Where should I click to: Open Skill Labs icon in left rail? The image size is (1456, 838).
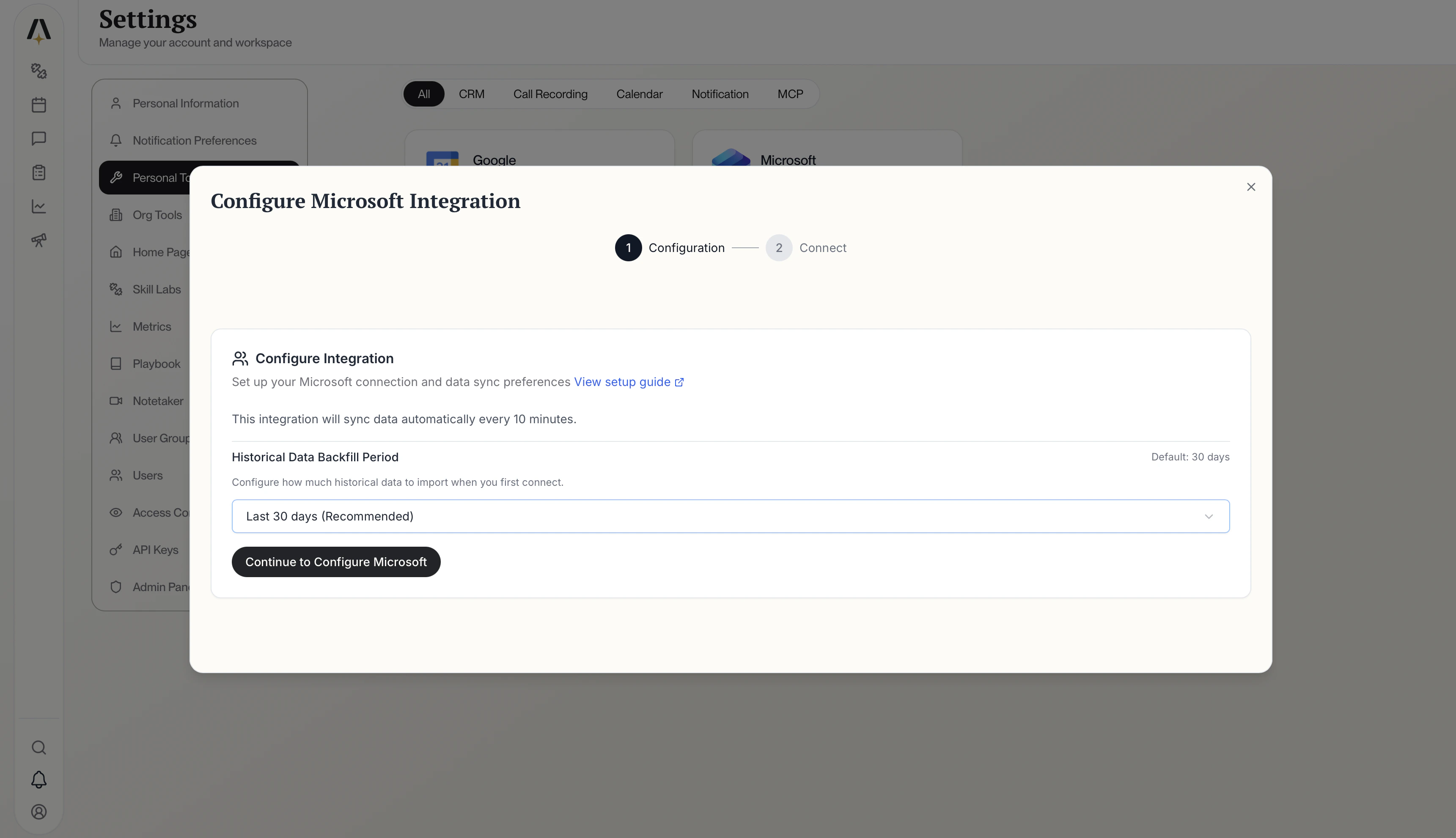tap(38, 71)
